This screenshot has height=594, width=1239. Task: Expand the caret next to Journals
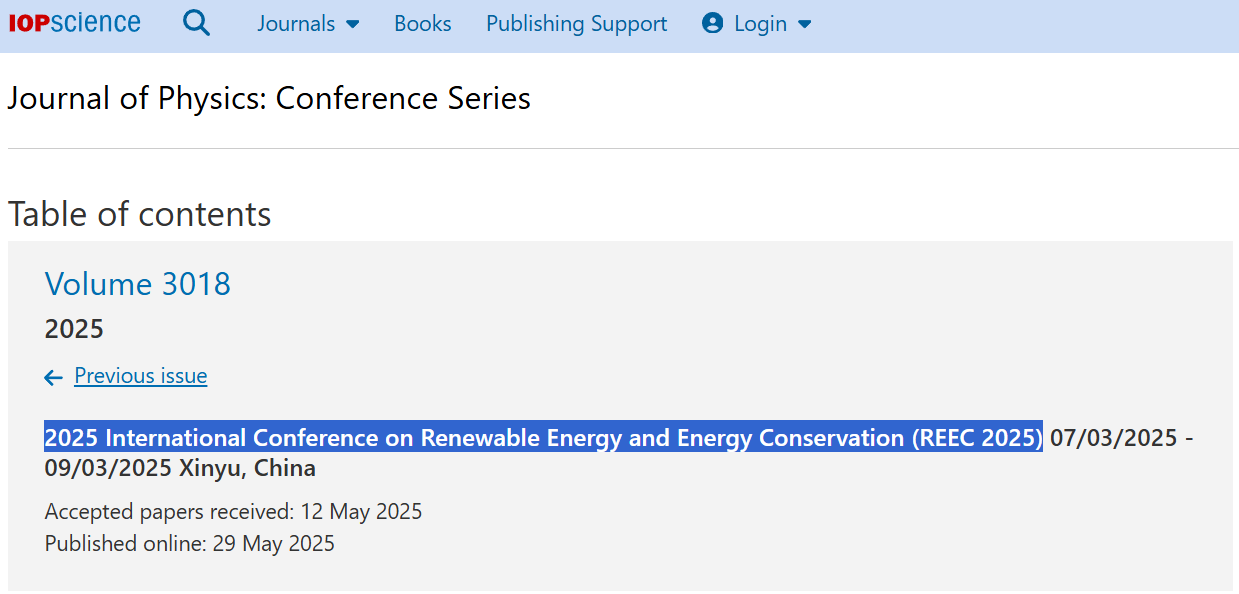352,24
